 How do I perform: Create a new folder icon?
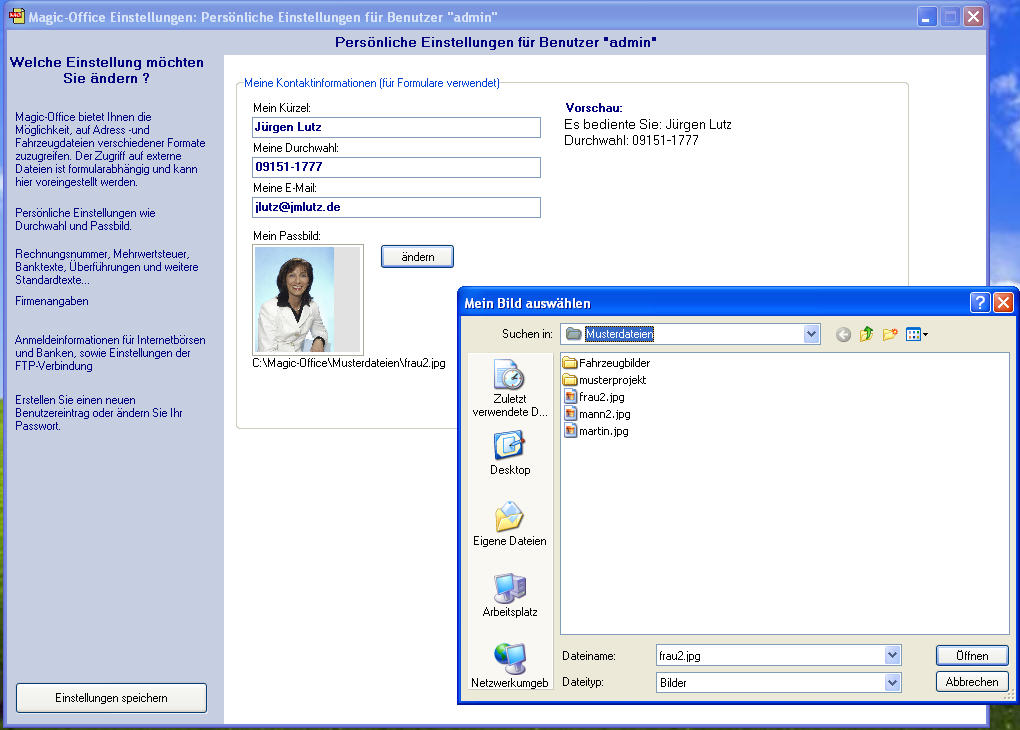point(890,334)
